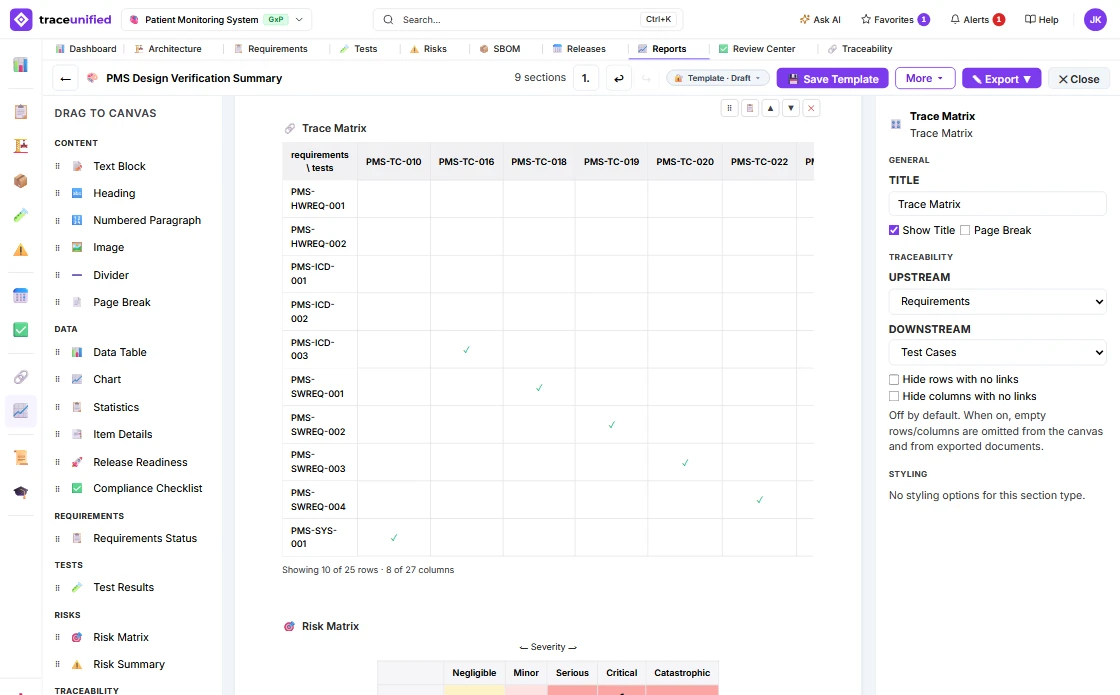Screen dimensions: 1120x695
Task: Delete the Trace Matrix section with red X
Action: pos(811,109)
